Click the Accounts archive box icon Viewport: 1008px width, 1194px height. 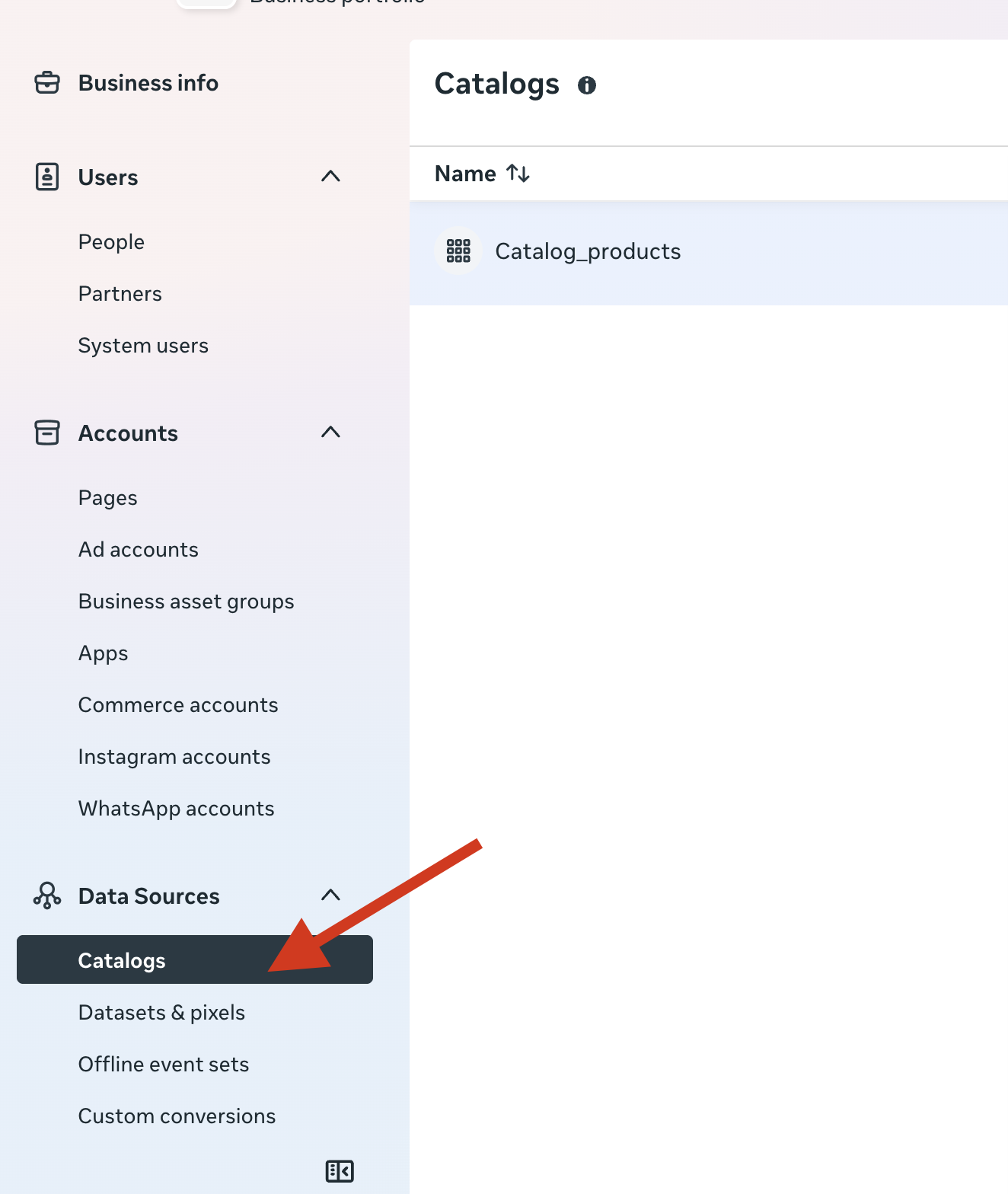[47, 433]
